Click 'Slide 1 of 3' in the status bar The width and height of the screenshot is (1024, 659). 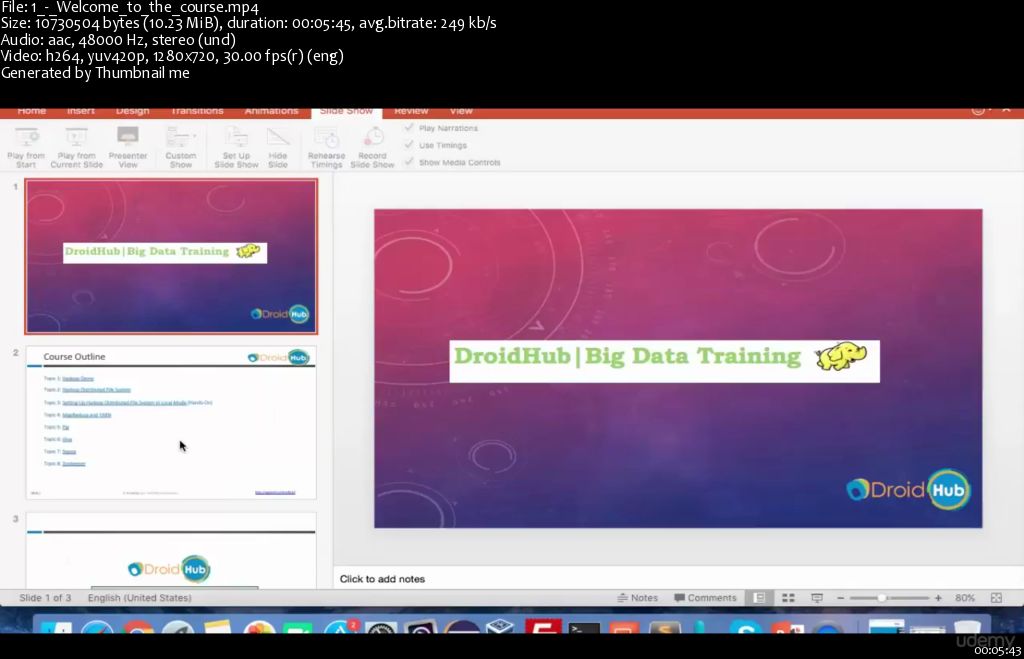(45, 598)
